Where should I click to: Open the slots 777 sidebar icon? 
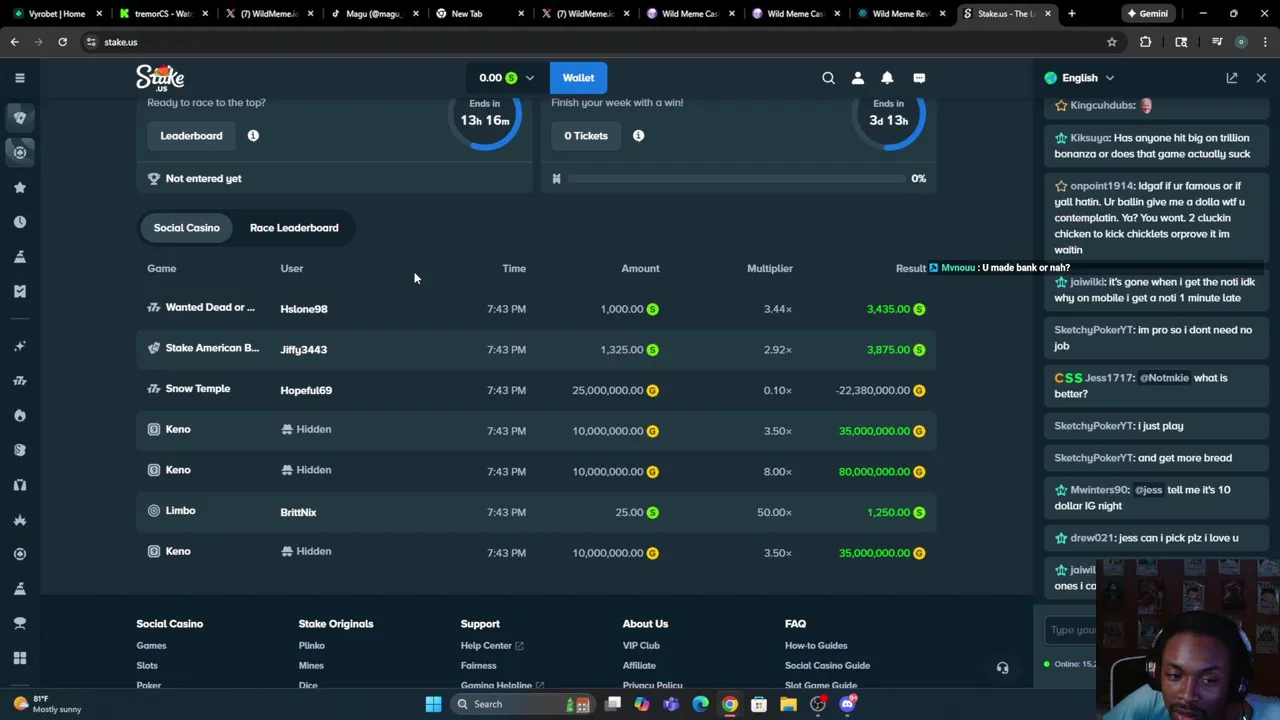pos(19,381)
